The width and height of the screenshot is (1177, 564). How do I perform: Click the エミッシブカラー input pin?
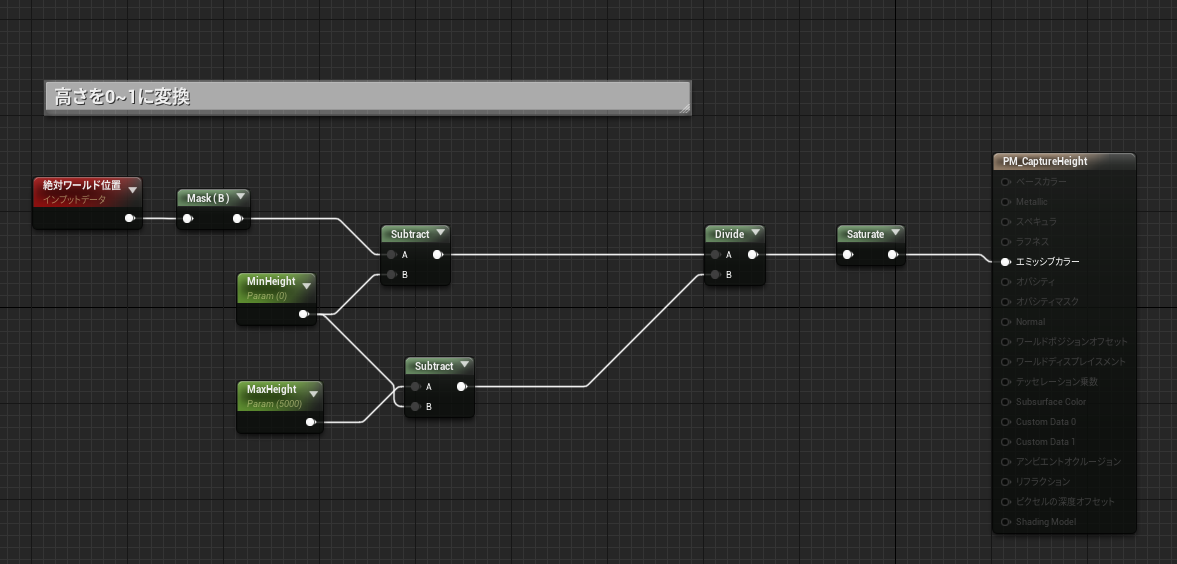(1006, 262)
